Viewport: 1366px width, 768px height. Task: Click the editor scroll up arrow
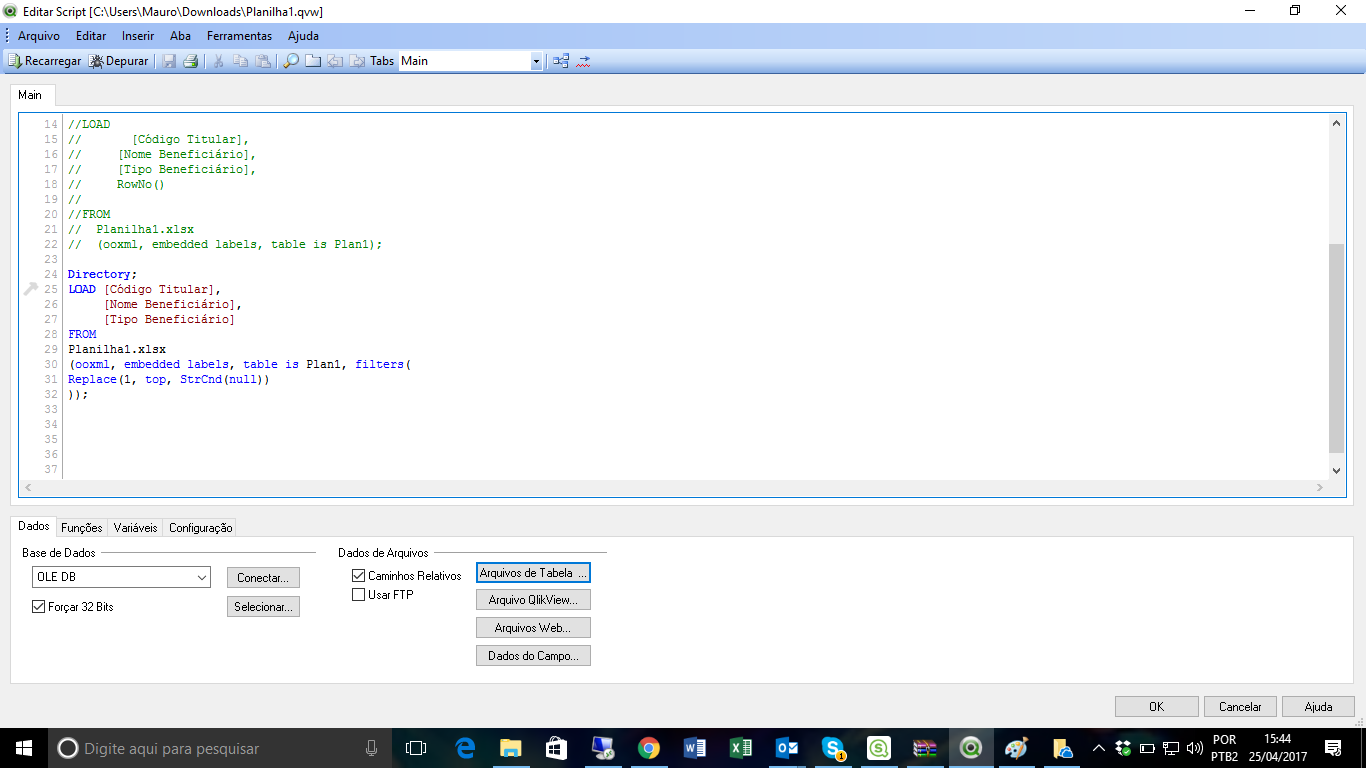click(1336, 123)
